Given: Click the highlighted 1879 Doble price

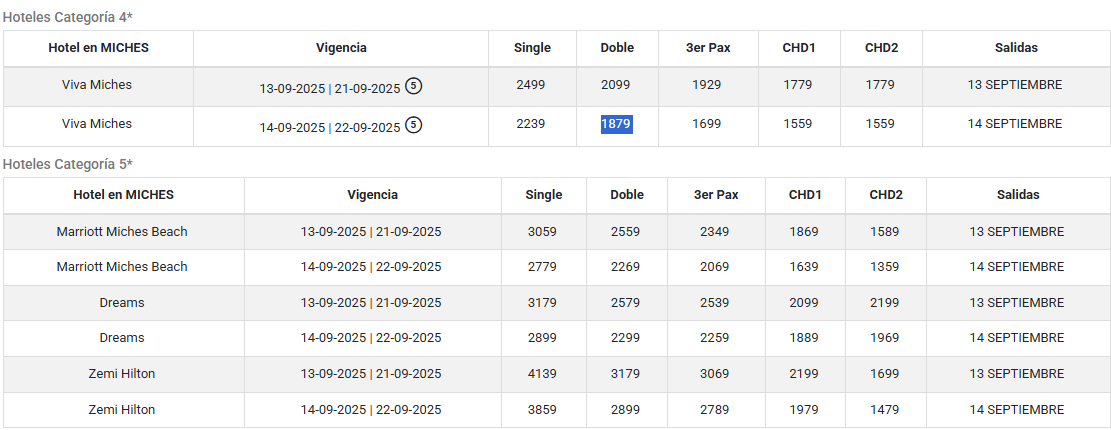Looking at the screenshot, I should 616,124.
